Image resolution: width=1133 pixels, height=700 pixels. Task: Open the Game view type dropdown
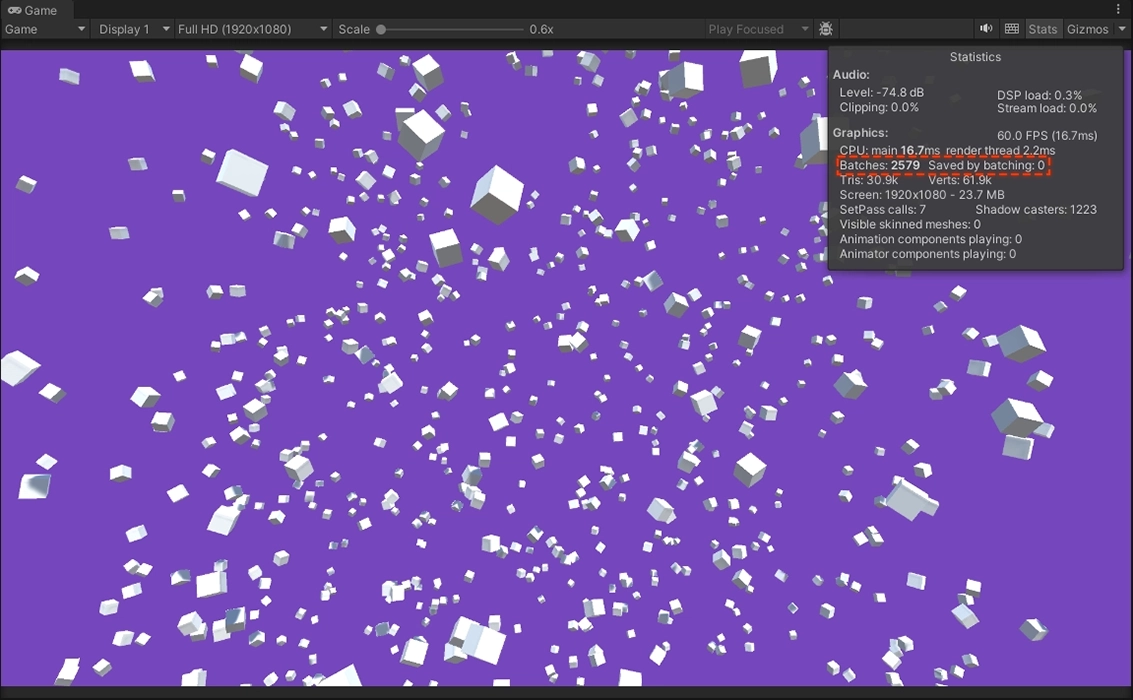(45, 29)
